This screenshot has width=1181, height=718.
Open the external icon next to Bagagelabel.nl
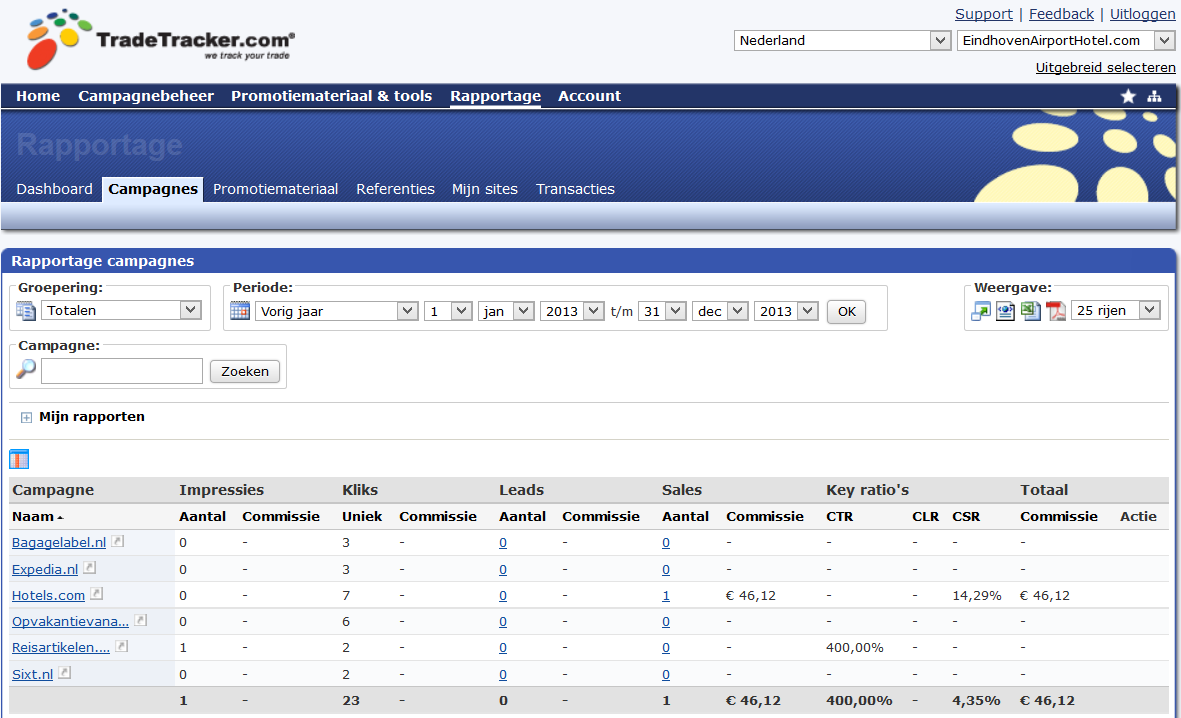point(117,541)
